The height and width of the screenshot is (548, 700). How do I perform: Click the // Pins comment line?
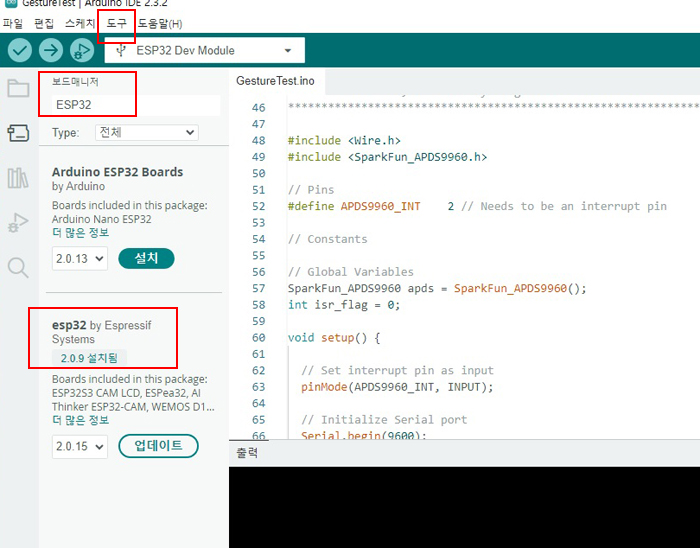[311, 190]
